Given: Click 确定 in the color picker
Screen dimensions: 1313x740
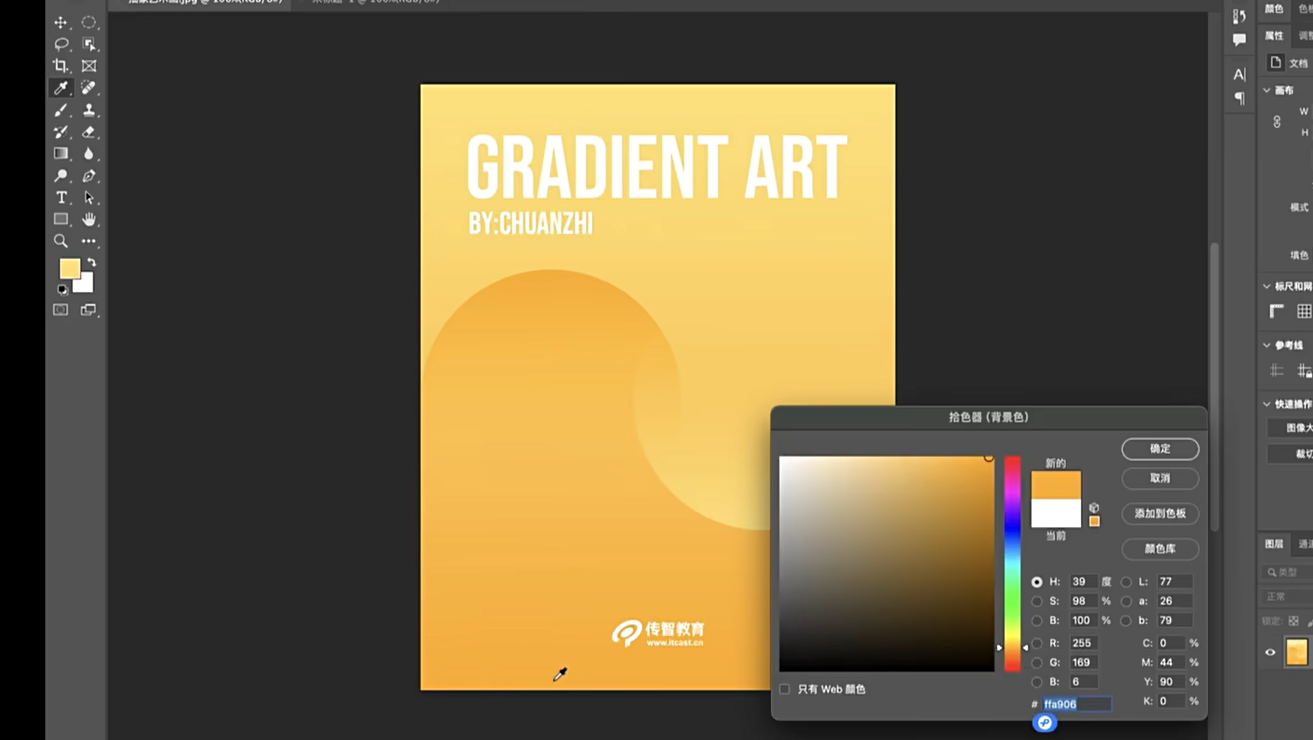Looking at the screenshot, I should click(x=1160, y=448).
